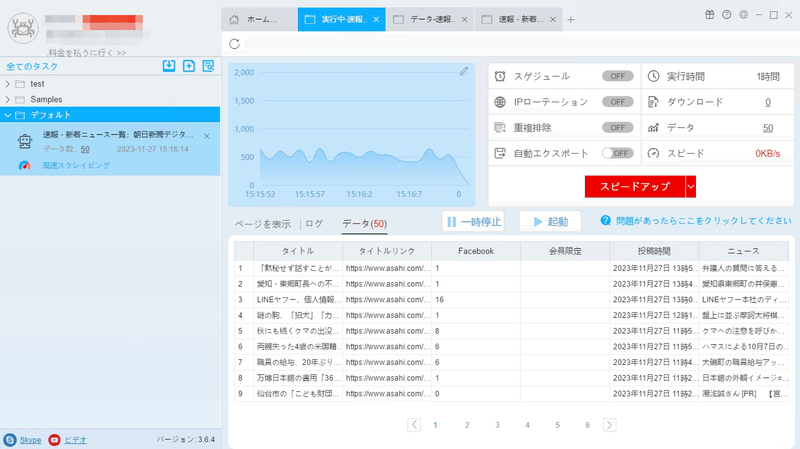Click the data count 50 in status panel
800x449 pixels.
tap(768, 128)
